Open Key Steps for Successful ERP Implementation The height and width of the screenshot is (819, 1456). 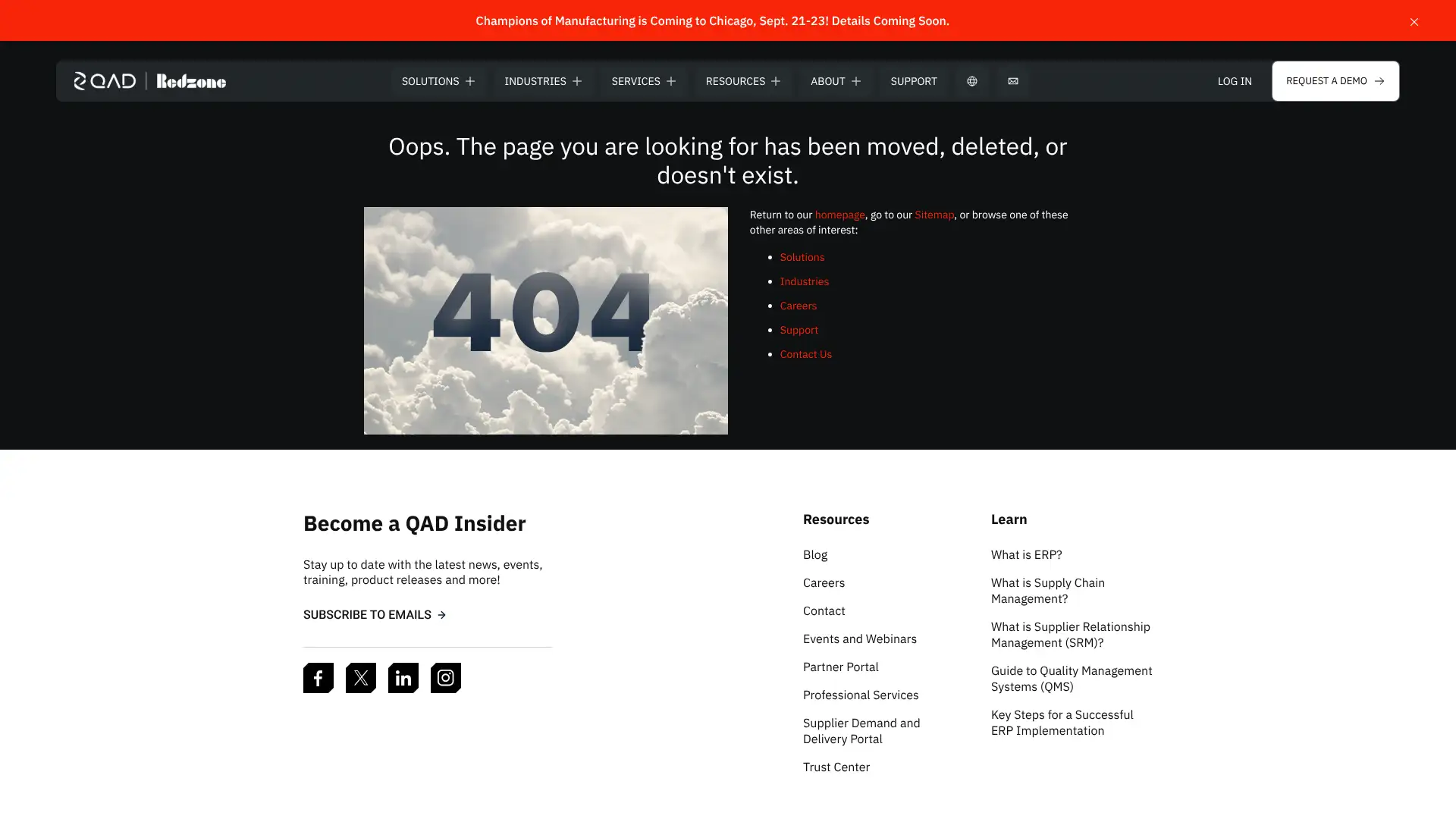click(x=1062, y=723)
